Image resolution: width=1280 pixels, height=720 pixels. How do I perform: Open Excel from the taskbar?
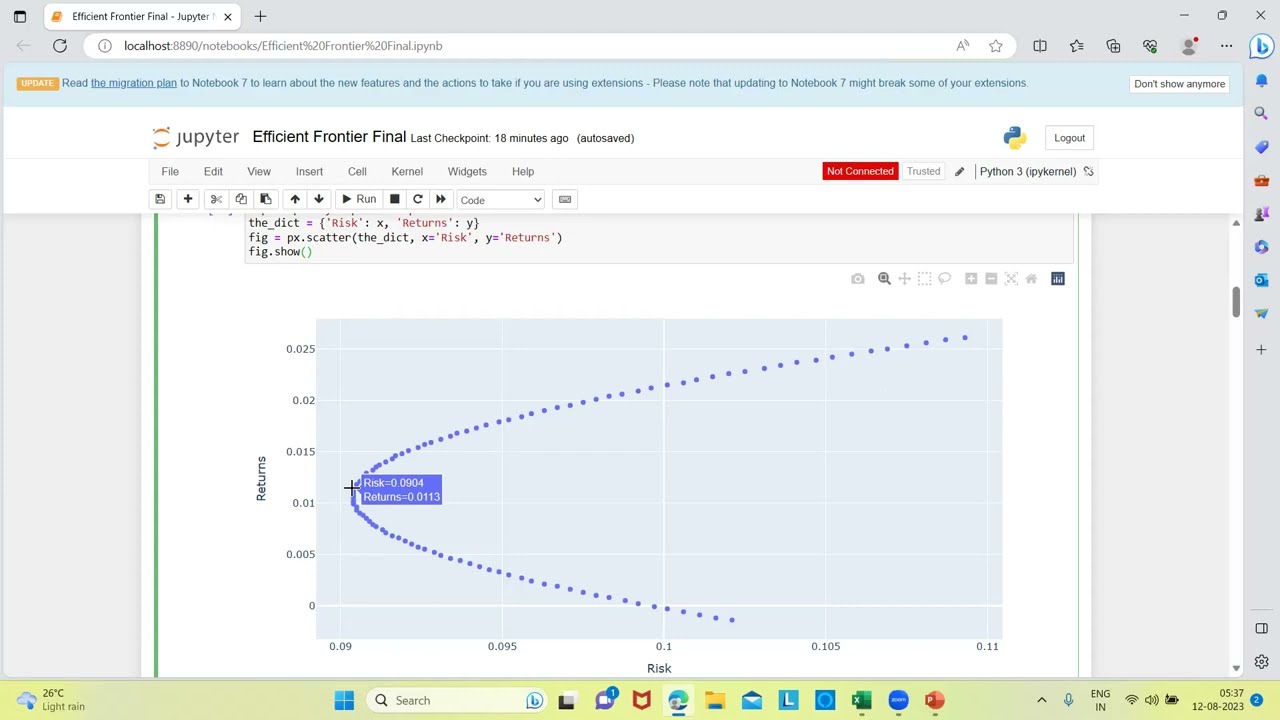[861, 700]
